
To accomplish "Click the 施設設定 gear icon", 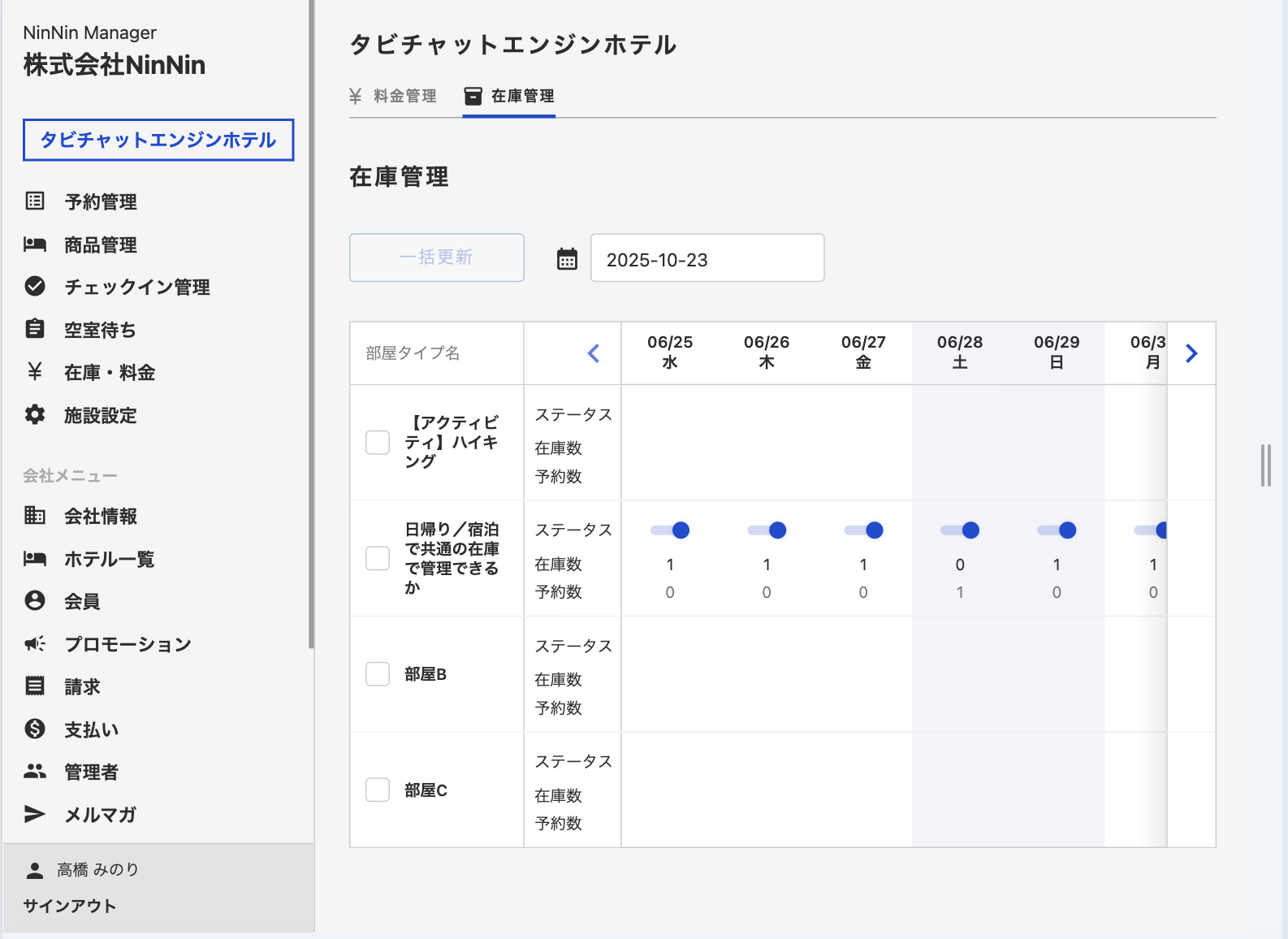I will [35, 414].
